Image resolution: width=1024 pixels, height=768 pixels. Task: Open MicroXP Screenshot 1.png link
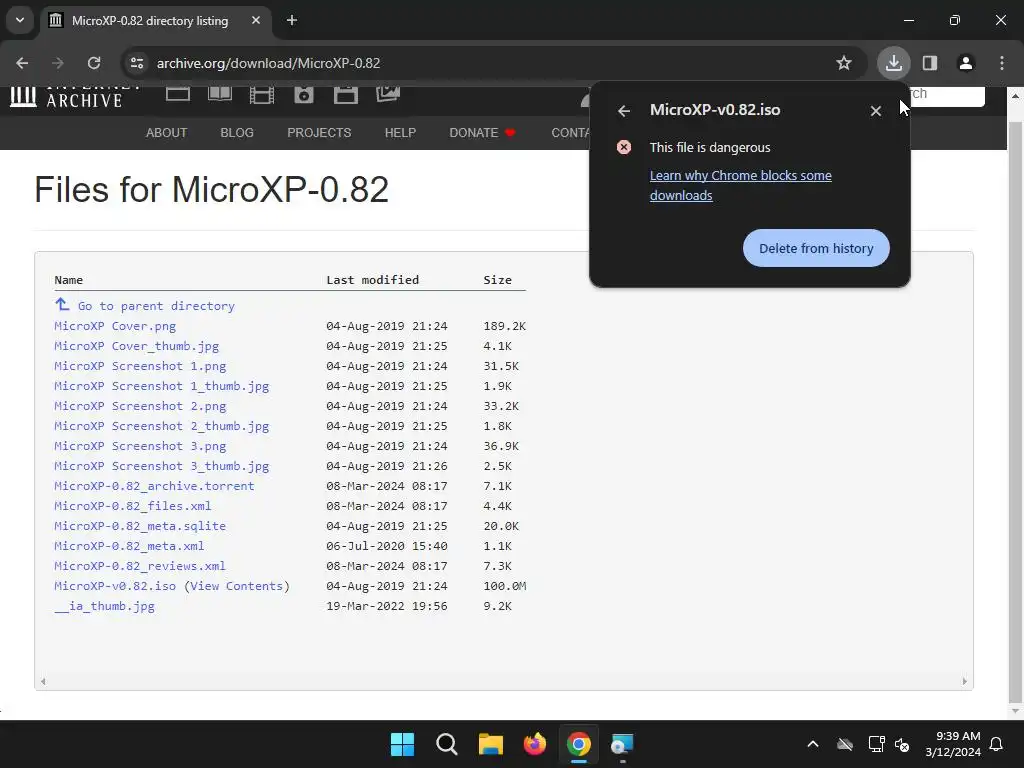(140, 366)
